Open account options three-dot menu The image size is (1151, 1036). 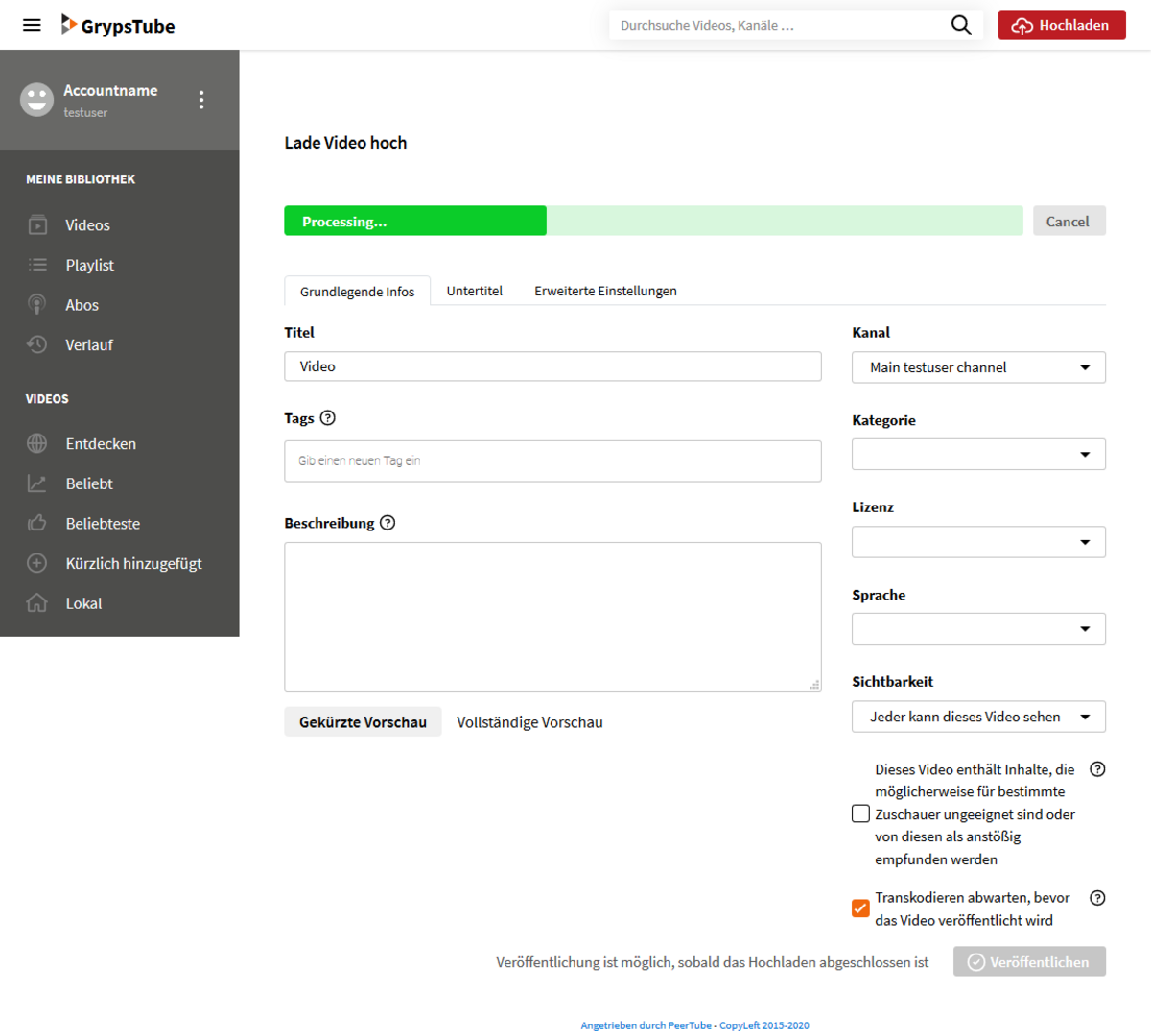[x=200, y=100]
